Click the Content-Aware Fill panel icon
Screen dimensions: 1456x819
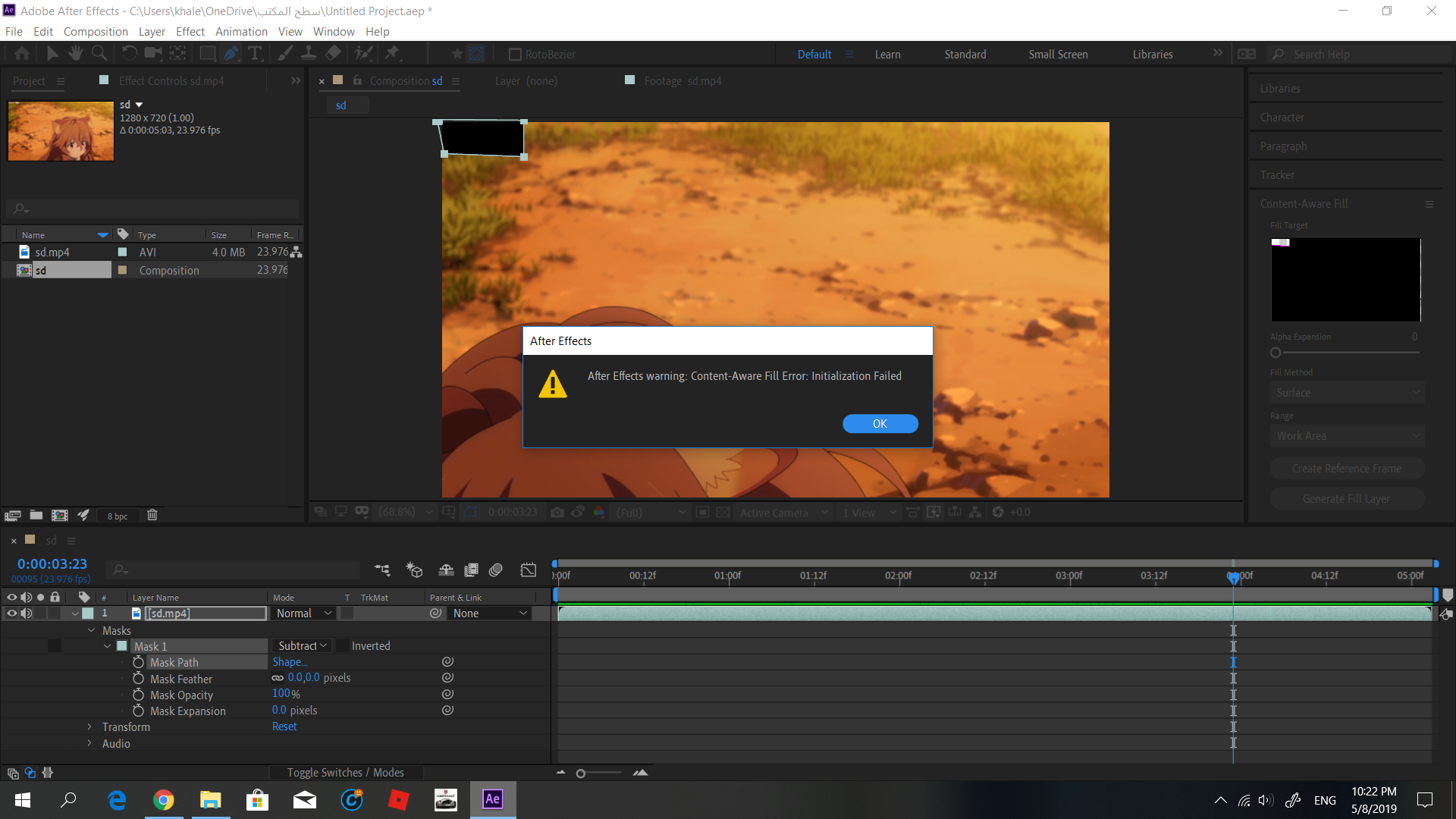(1429, 204)
